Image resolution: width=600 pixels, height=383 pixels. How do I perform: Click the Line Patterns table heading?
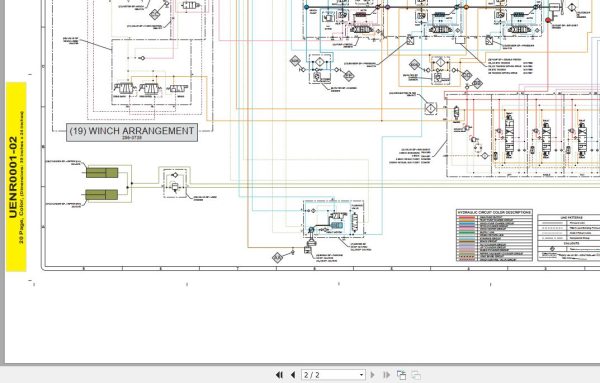point(571,217)
